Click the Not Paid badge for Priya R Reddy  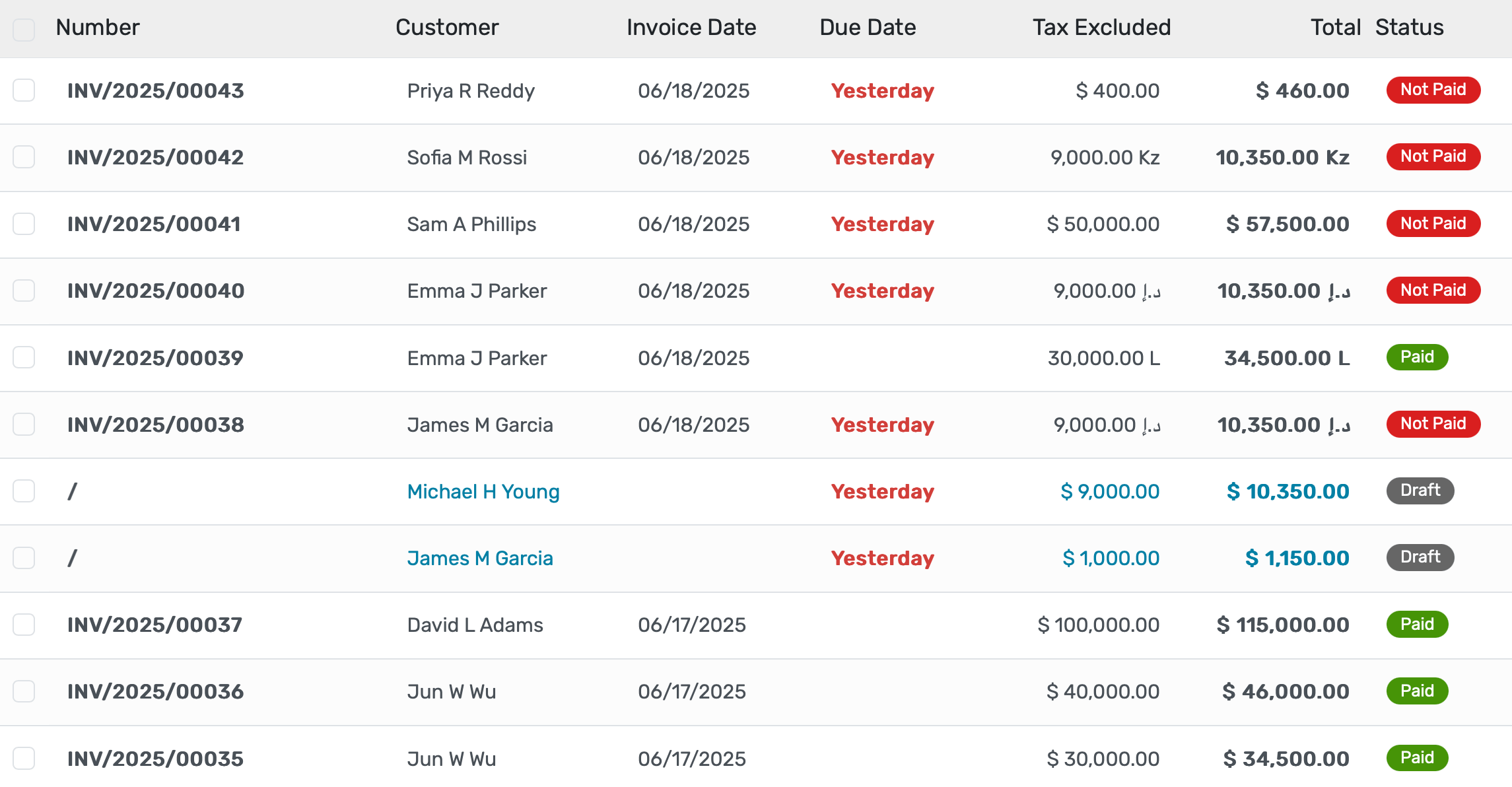pyautogui.click(x=1432, y=90)
